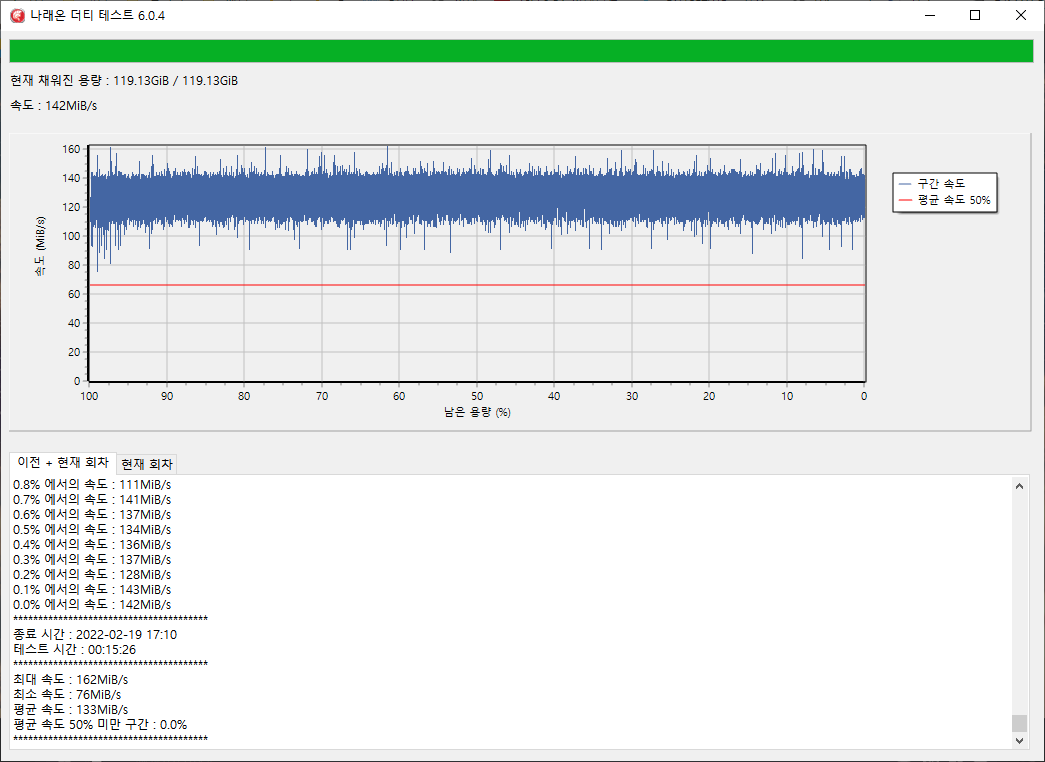Viewport: 1045px width, 762px height.
Task: Maximize the dirty test window
Action: click(975, 15)
